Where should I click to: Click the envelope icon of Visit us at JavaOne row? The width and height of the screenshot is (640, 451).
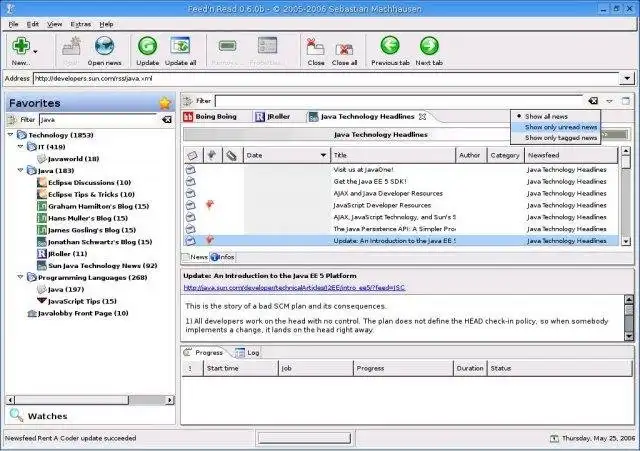(x=191, y=169)
